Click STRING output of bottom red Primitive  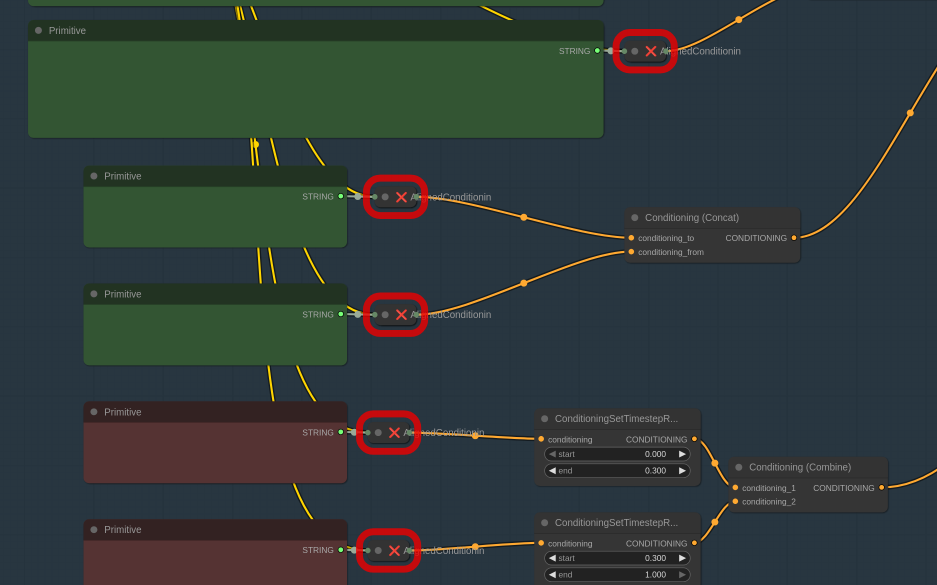pyautogui.click(x=341, y=550)
